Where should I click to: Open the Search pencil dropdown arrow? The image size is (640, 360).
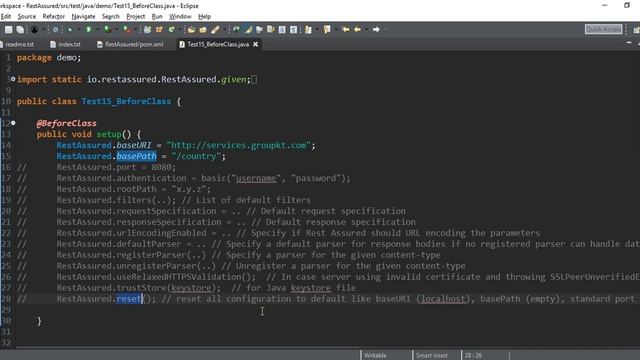point(224,29)
